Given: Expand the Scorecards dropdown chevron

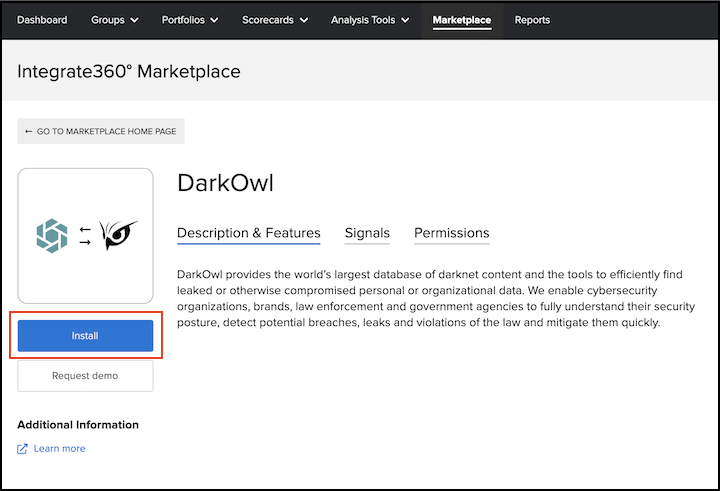Looking at the screenshot, I should point(304,20).
